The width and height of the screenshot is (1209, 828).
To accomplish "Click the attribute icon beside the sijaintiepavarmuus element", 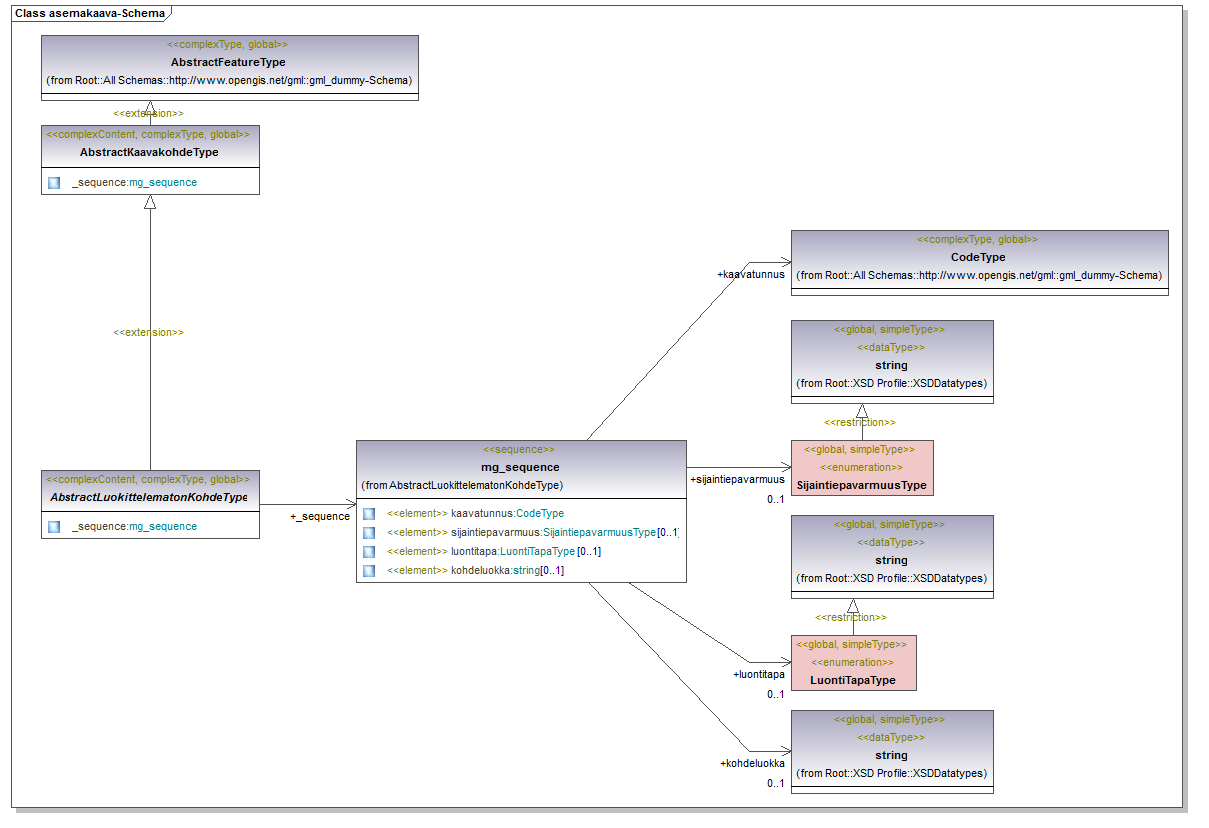I will [369, 533].
